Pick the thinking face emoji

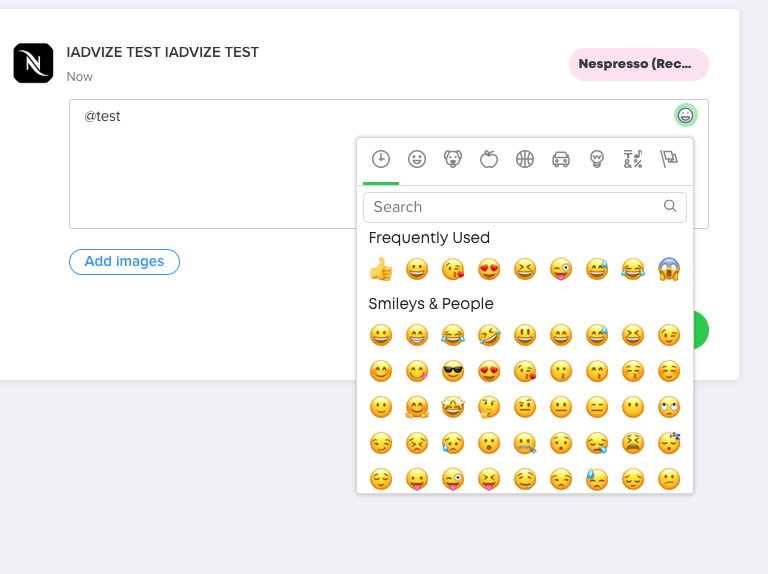pos(489,407)
